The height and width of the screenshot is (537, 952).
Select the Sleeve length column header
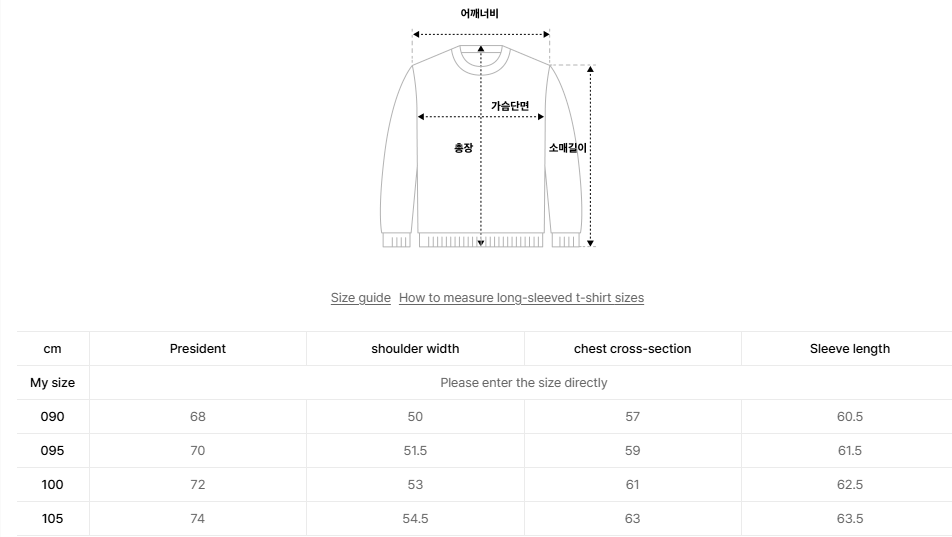[849, 349]
